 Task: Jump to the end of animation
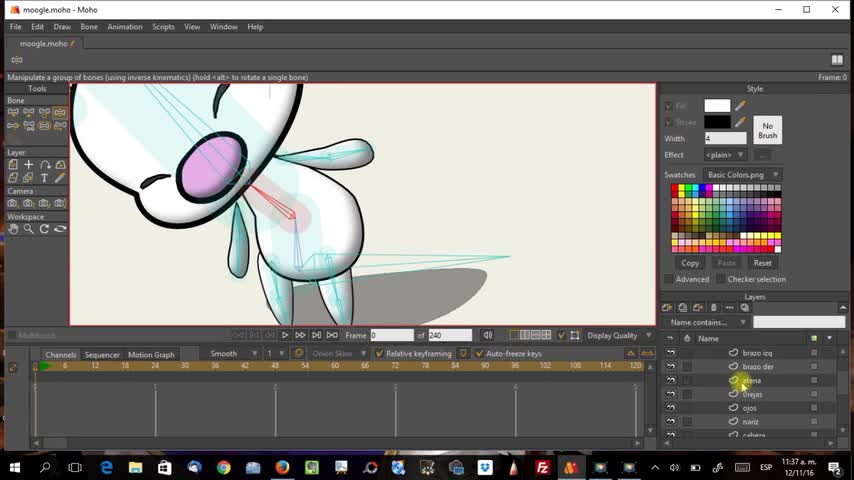pos(332,335)
